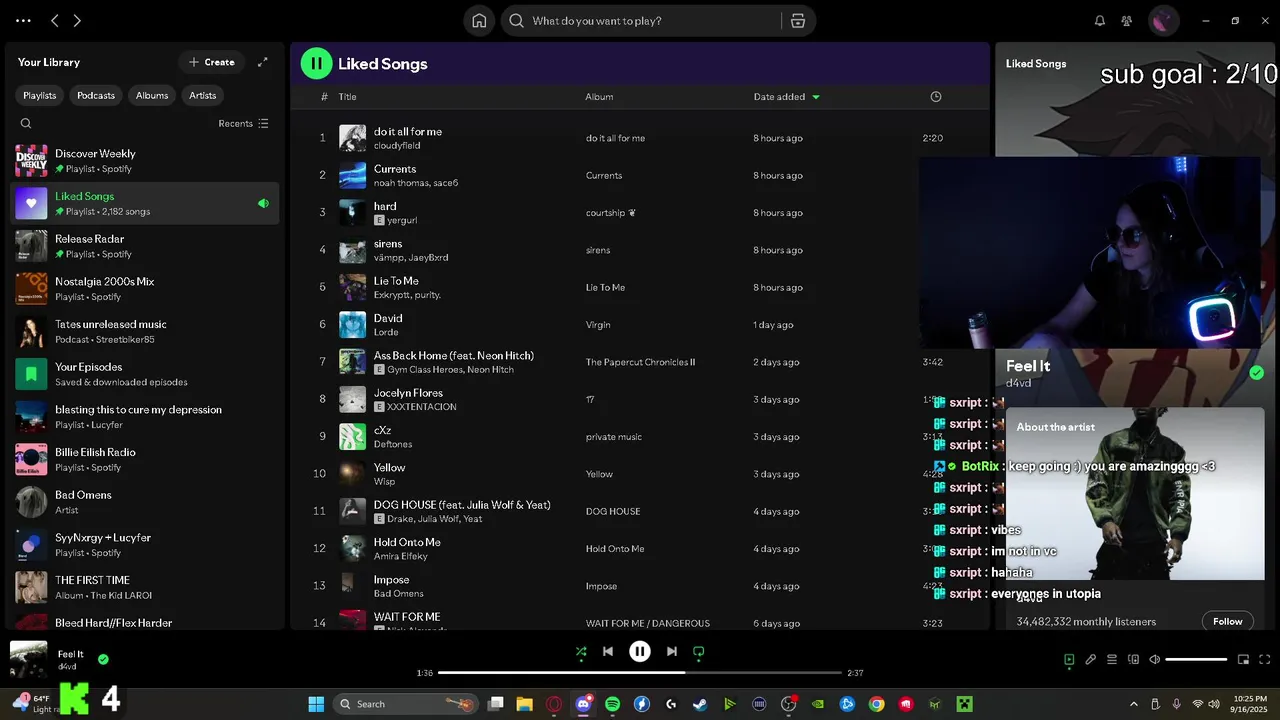Open the three-dot app menu
The height and width of the screenshot is (720, 1280).
coord(23,20)
